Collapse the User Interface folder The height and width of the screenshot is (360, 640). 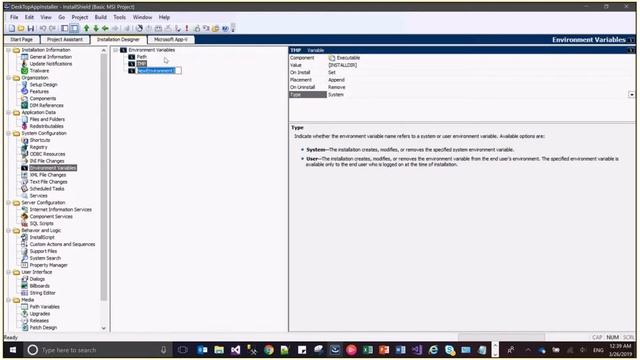[x=9, y=272]
